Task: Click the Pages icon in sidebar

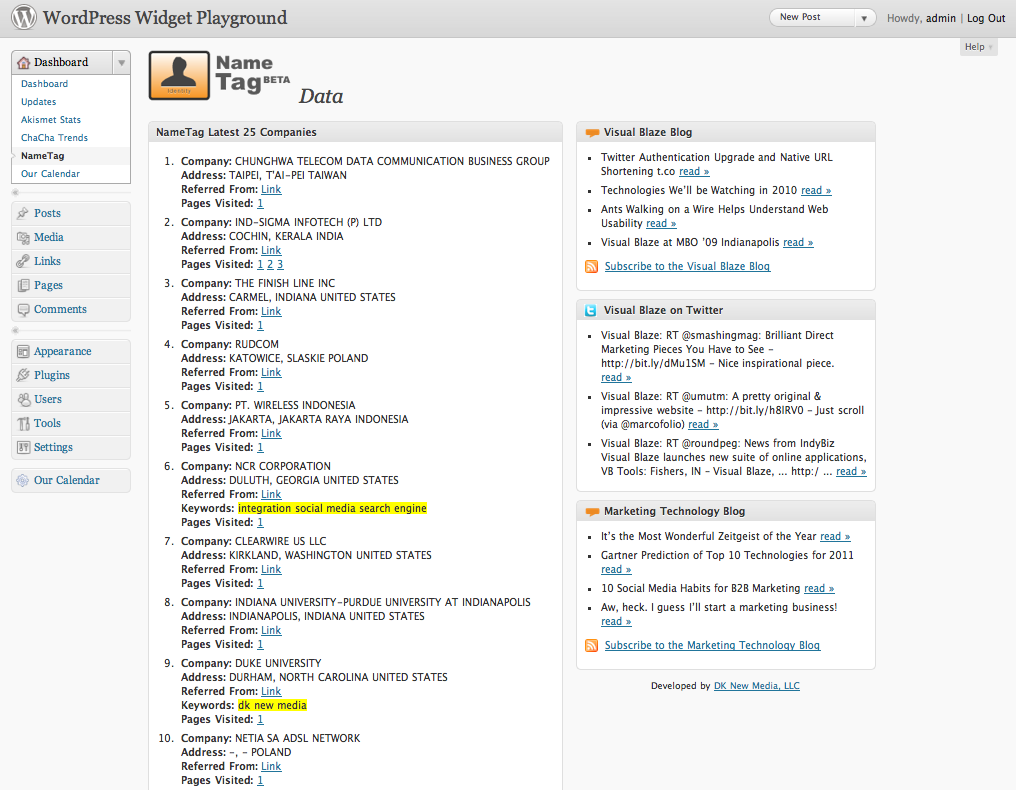Action: coord(23,285)
